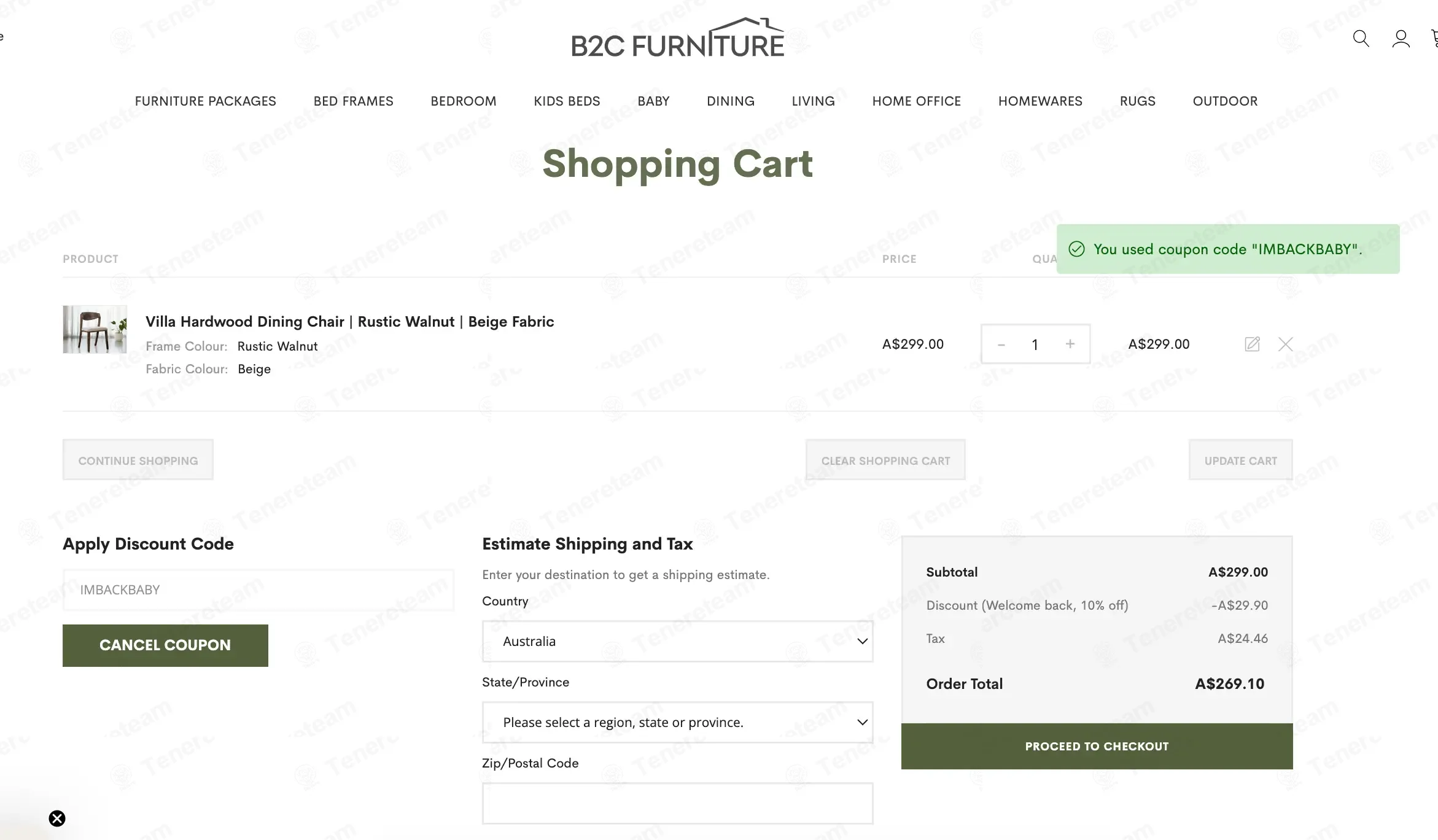Open the Outdoor menu
This screenshot has width=1438, height=840.
pos(1225,101)
